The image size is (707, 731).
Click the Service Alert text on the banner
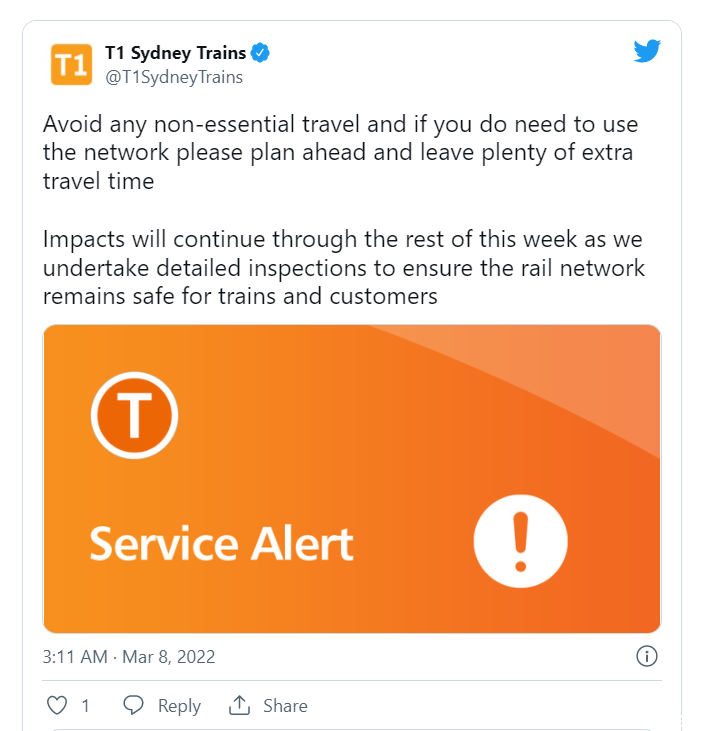(x=221, y=543)
